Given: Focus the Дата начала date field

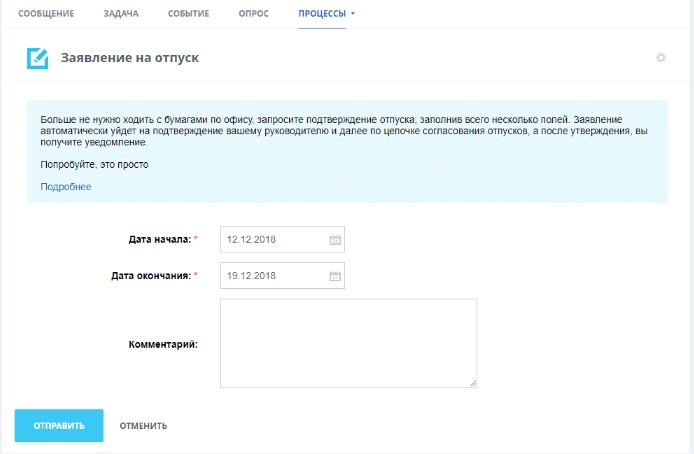Looking at the screenshot, I should 282,239.
